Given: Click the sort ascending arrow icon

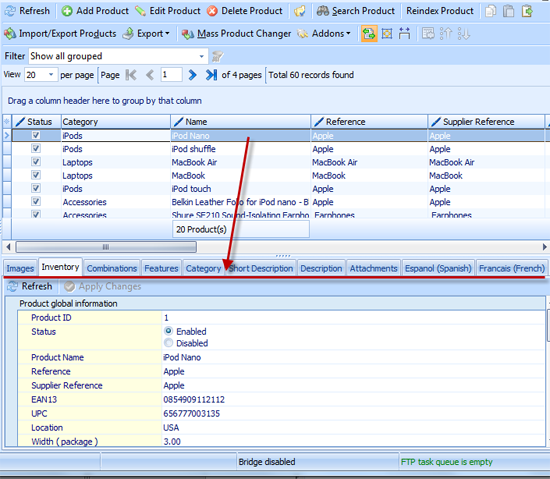Looking at the screenshot, I should pos(446,34).
